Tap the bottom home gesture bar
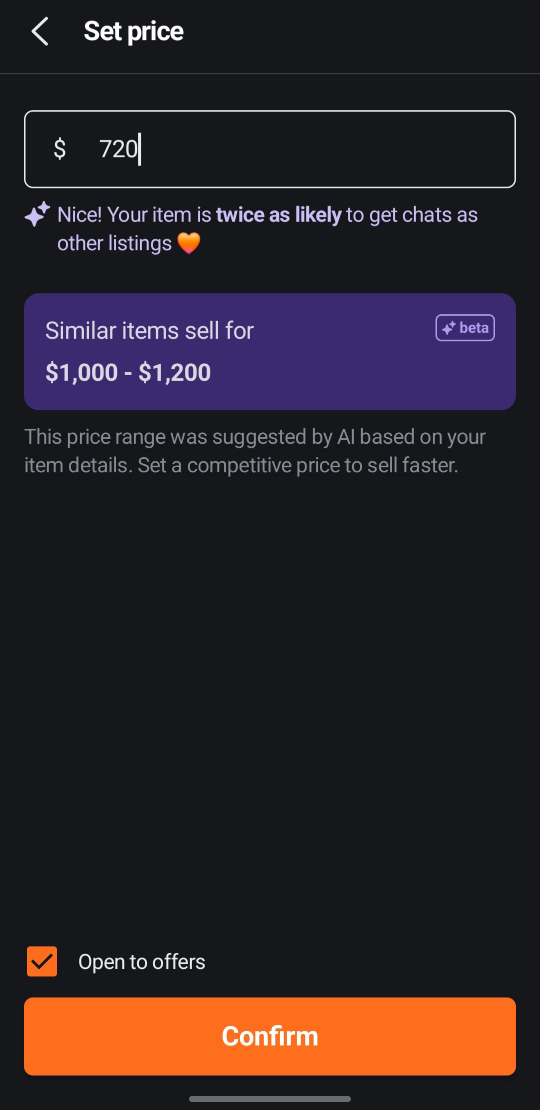This screenshot has width=540, height=1110. [x=270, y=1099]
